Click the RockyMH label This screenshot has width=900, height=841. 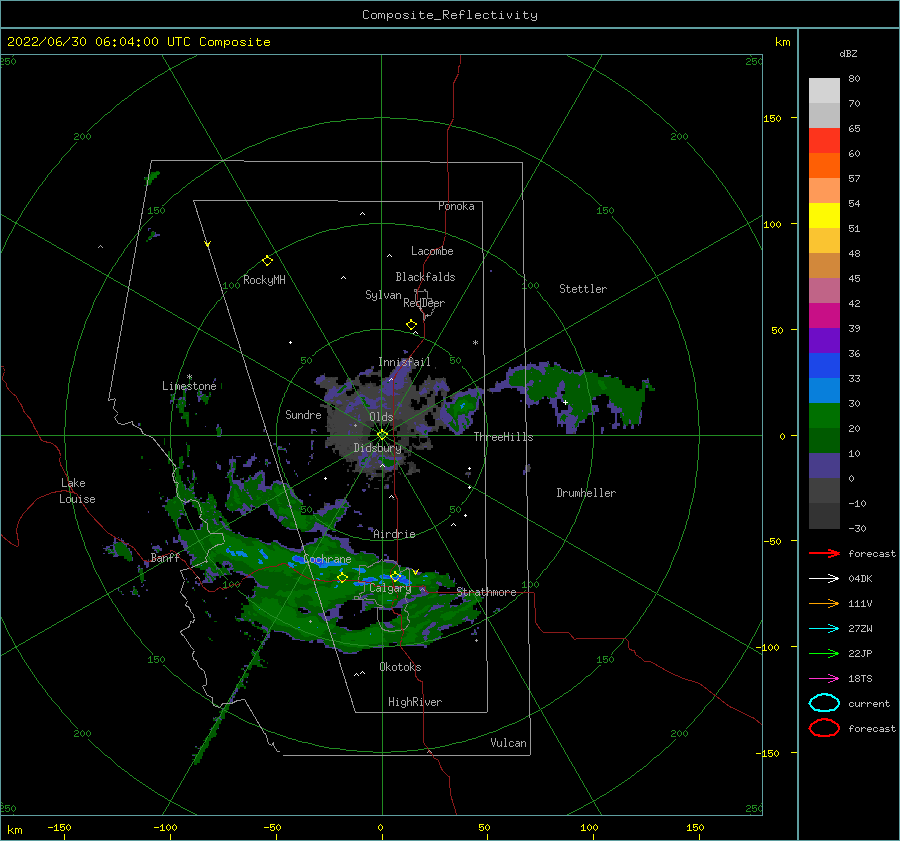pos(264,280)
